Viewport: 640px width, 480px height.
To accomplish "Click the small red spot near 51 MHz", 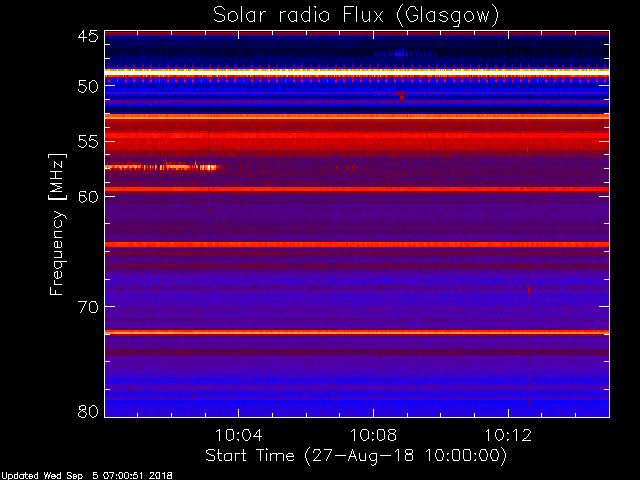I will (402, 98).
